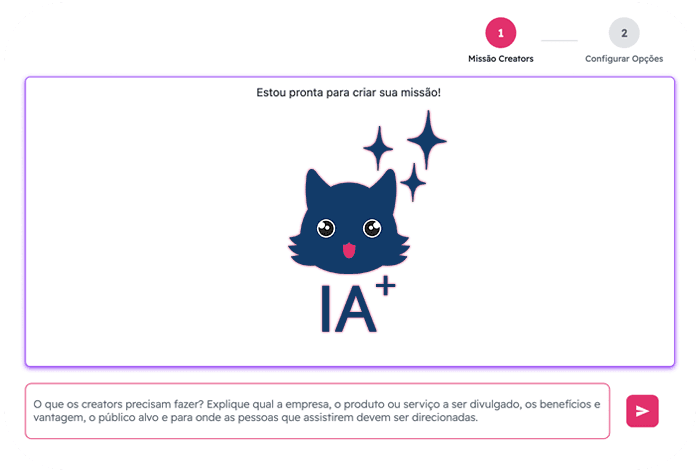Click the connector line between steps
This screenshot has width=700, height=473.
point(559,40)
